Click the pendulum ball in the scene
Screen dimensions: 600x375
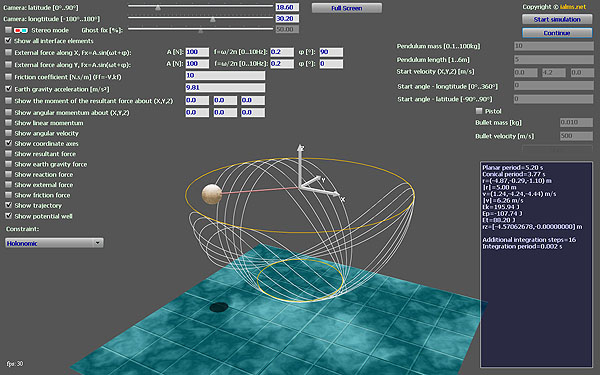point(212,194)
